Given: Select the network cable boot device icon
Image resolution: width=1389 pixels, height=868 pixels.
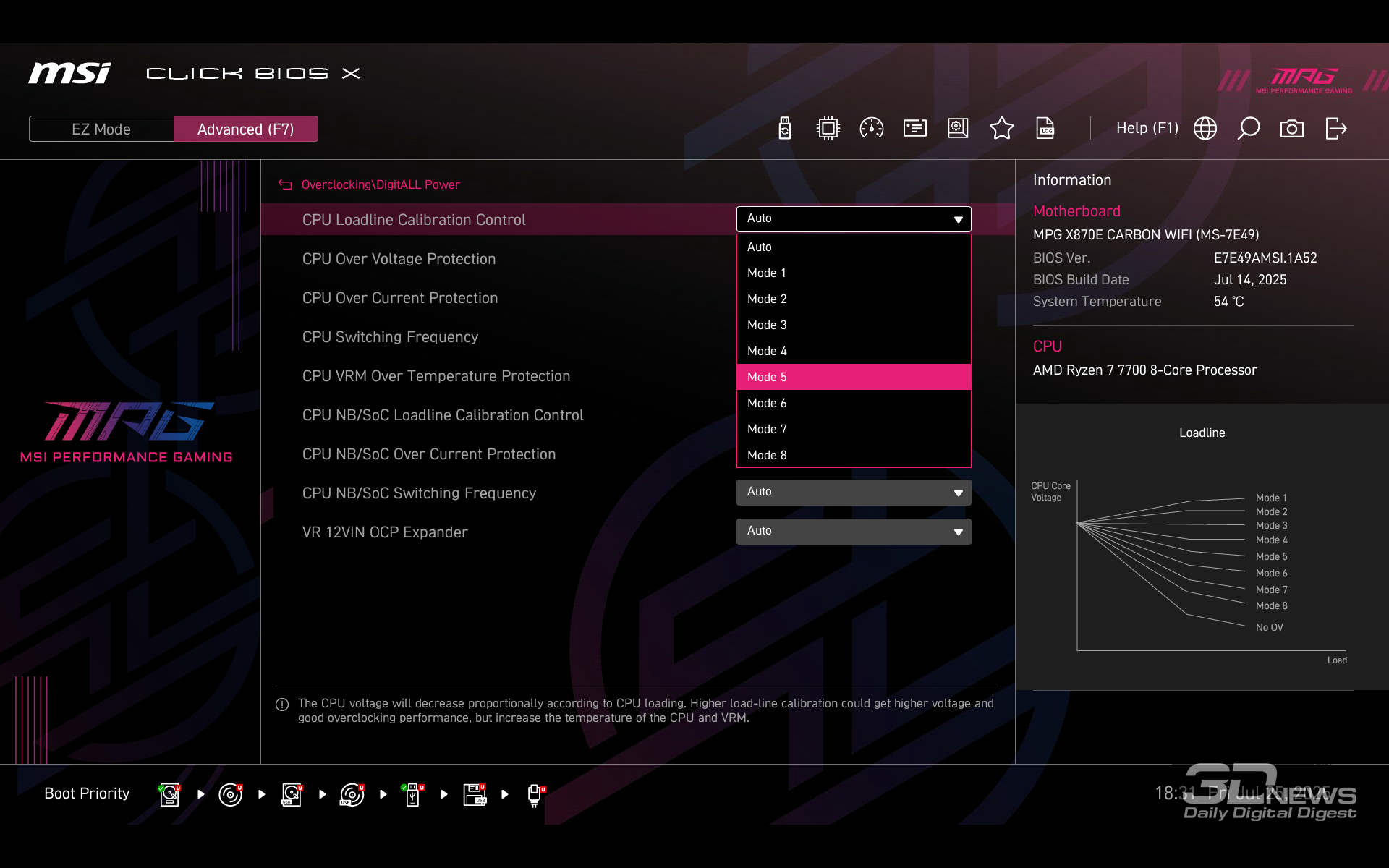Looking at the screenshot, I should click(535, 795).
